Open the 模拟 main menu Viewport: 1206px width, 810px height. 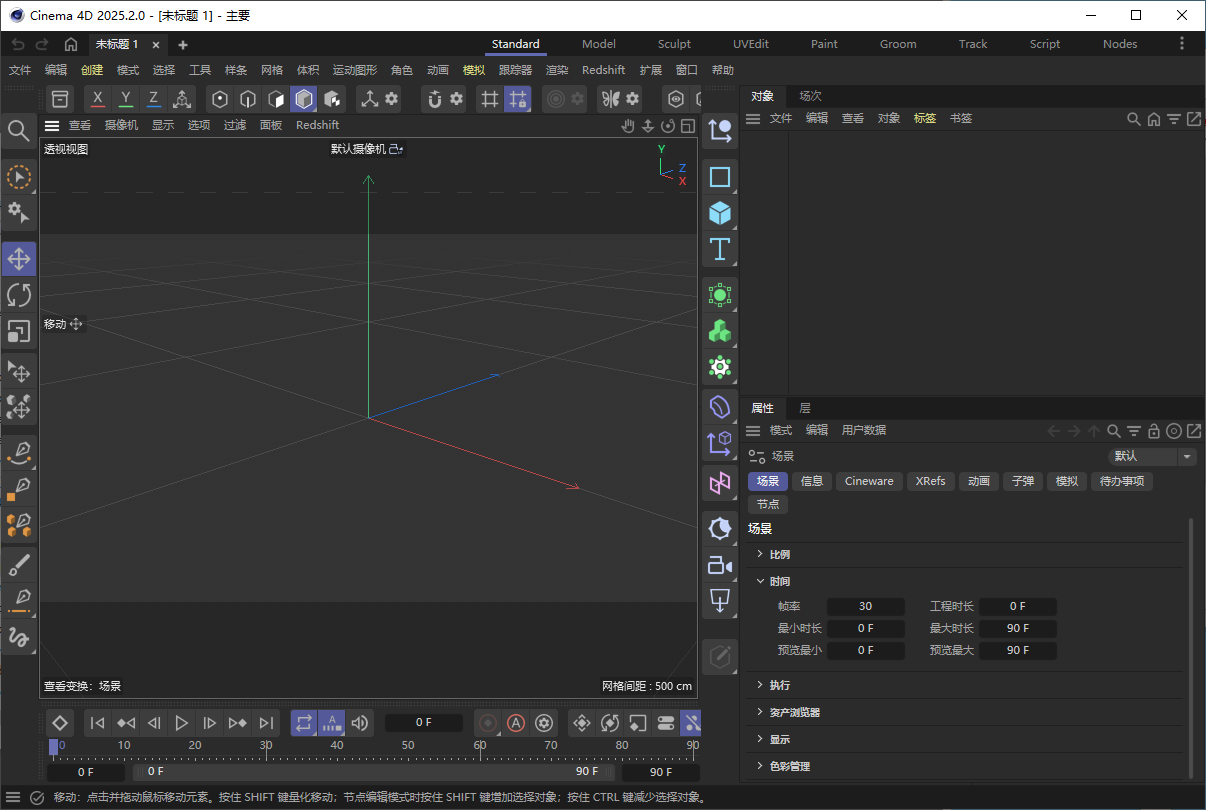(474, 70)
